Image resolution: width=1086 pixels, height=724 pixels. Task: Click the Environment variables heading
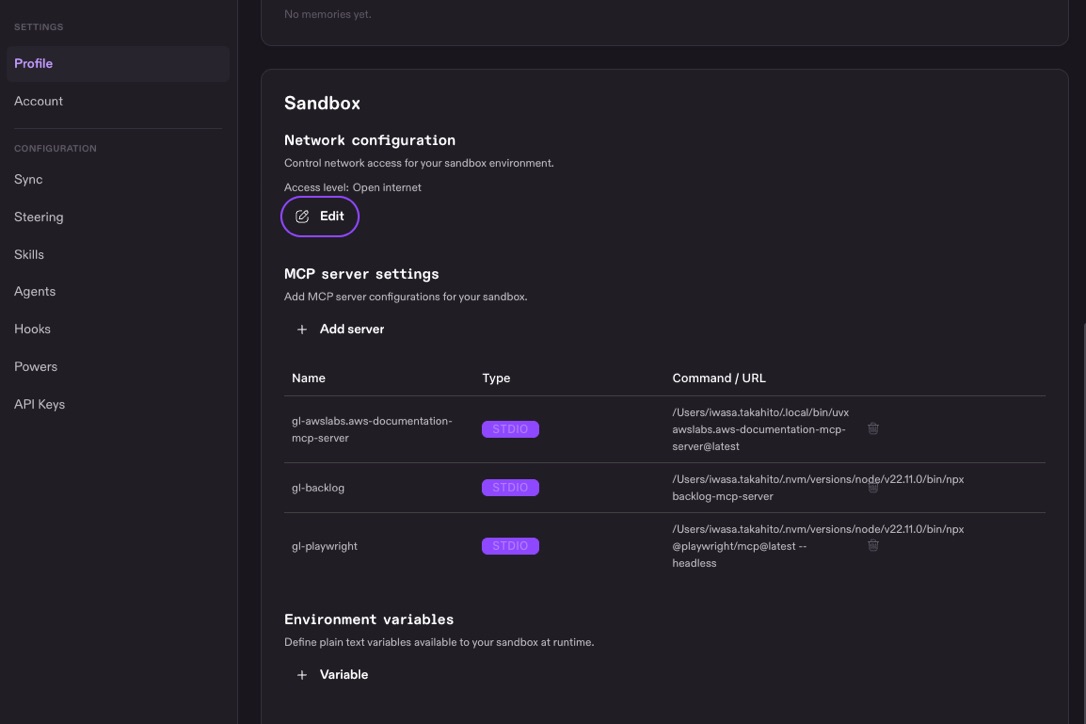(369, 619)
